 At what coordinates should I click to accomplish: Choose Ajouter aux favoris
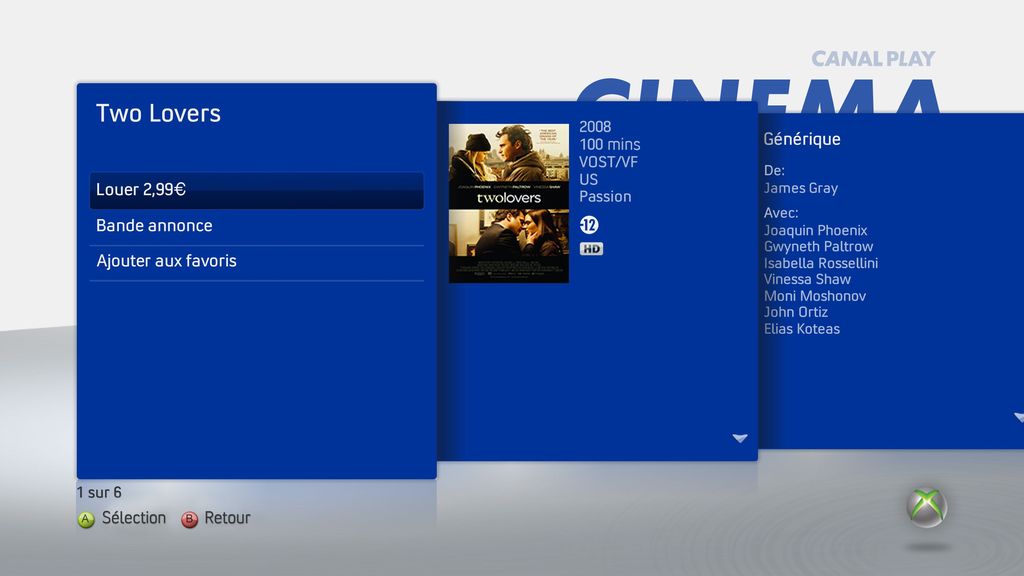point(257,261)
